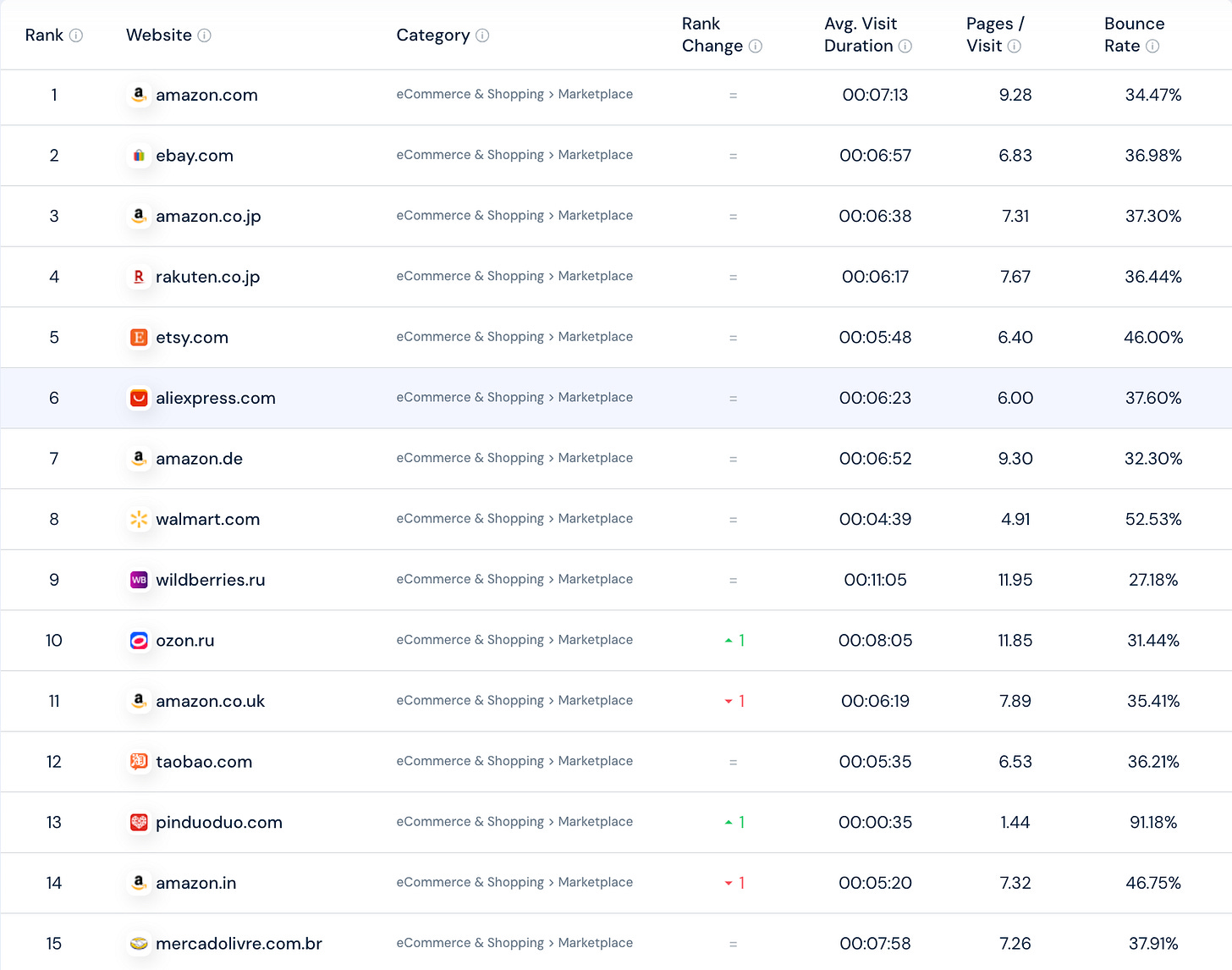The height and width of the screenshot is (970, 1232).
Task: Select the Bounce Rate column header
Action: pyautogui.click(x=1134, y=36)
